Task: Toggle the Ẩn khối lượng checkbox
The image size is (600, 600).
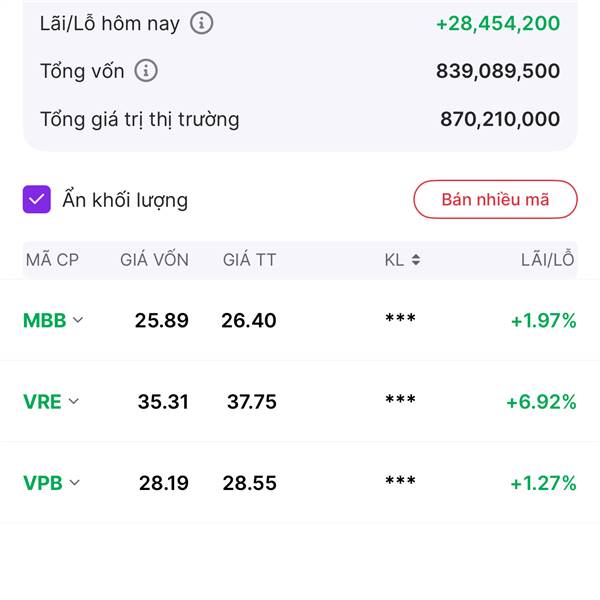Action: [x=37, y=200]
